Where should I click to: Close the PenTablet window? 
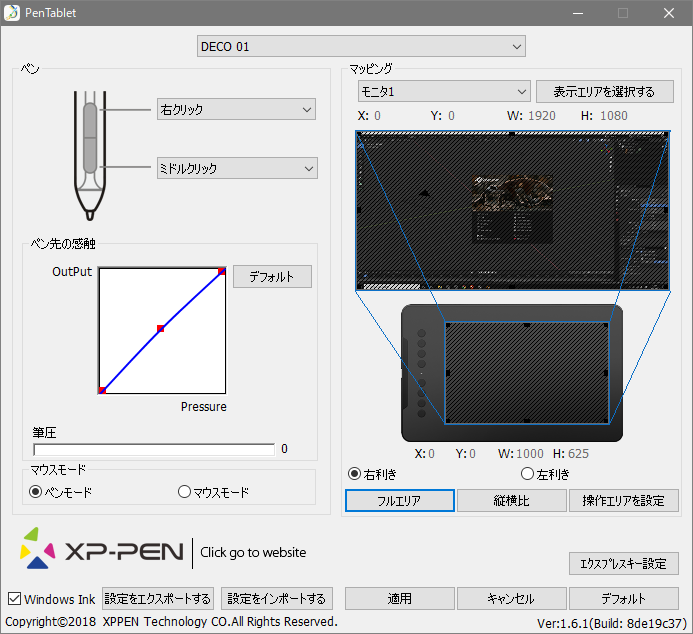[x=669, y=13]
